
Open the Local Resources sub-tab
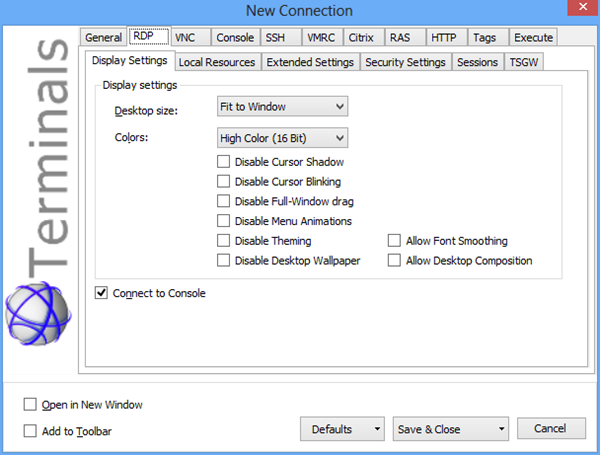(217, 62)
